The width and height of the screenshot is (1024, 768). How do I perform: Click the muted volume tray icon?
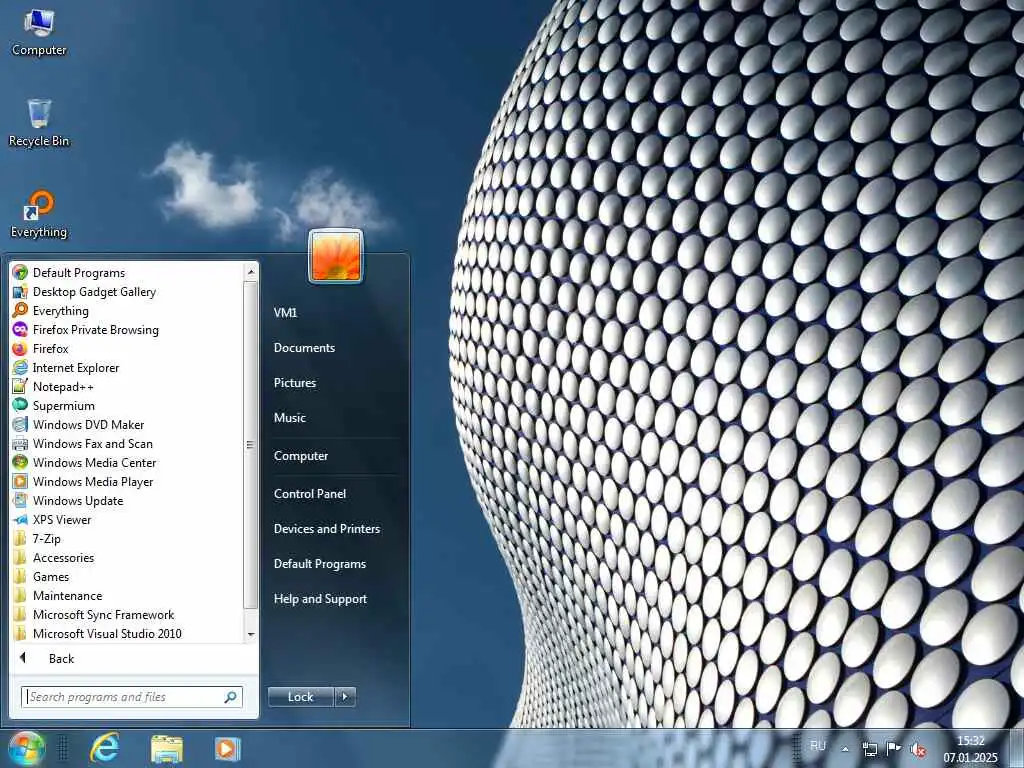919,749
